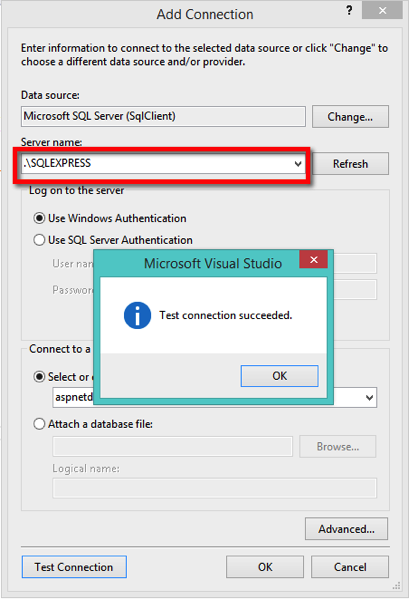Open the database name dropdown arrow

click(369, 398)
